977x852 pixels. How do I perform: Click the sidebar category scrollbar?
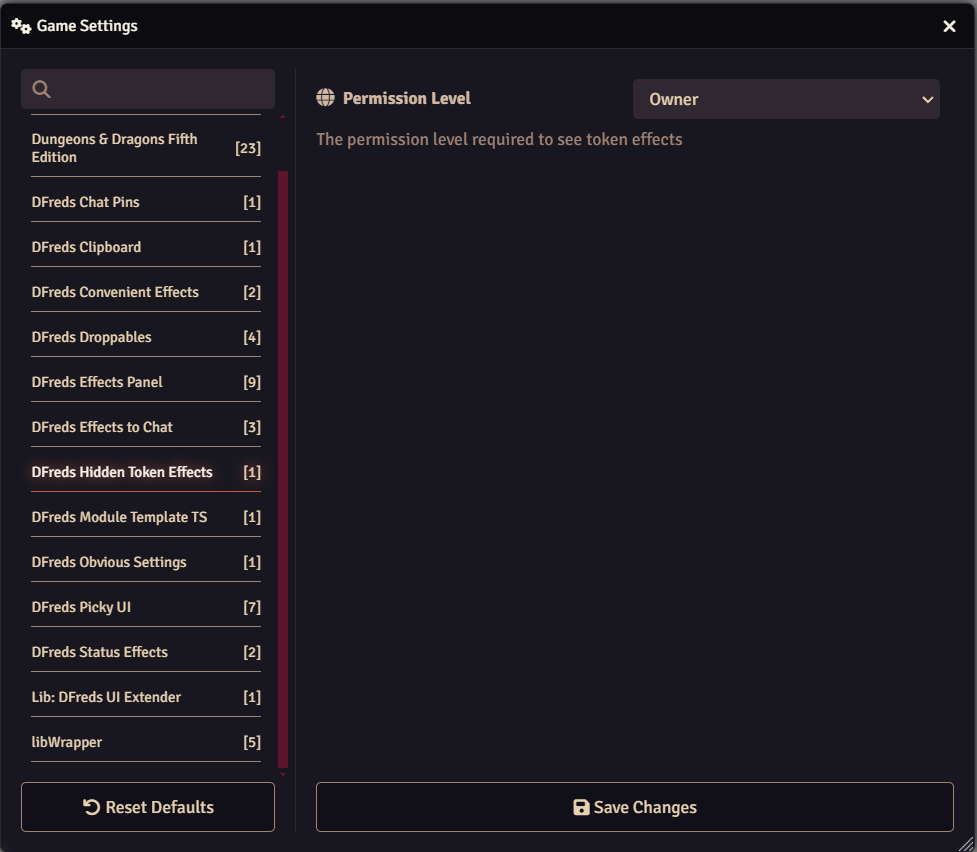pyautogui.click(x=283, y=468)
